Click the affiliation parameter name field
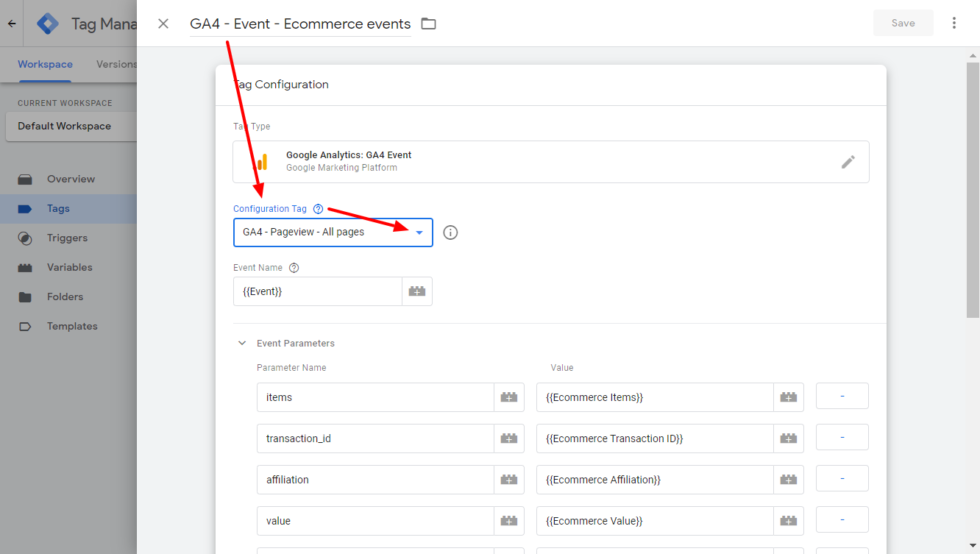Image resolution: width=980 pixels, height=554 pixels. (375, 480)
